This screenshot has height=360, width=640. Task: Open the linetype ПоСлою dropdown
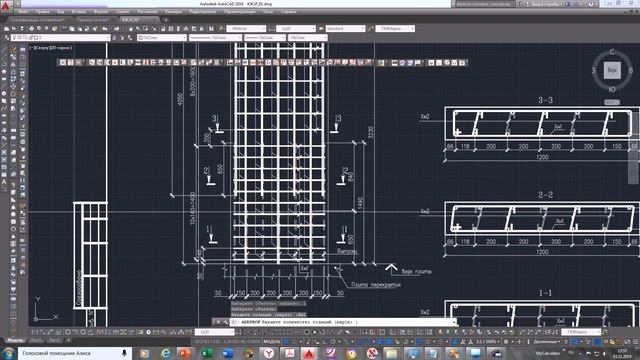tap(216, 38)
